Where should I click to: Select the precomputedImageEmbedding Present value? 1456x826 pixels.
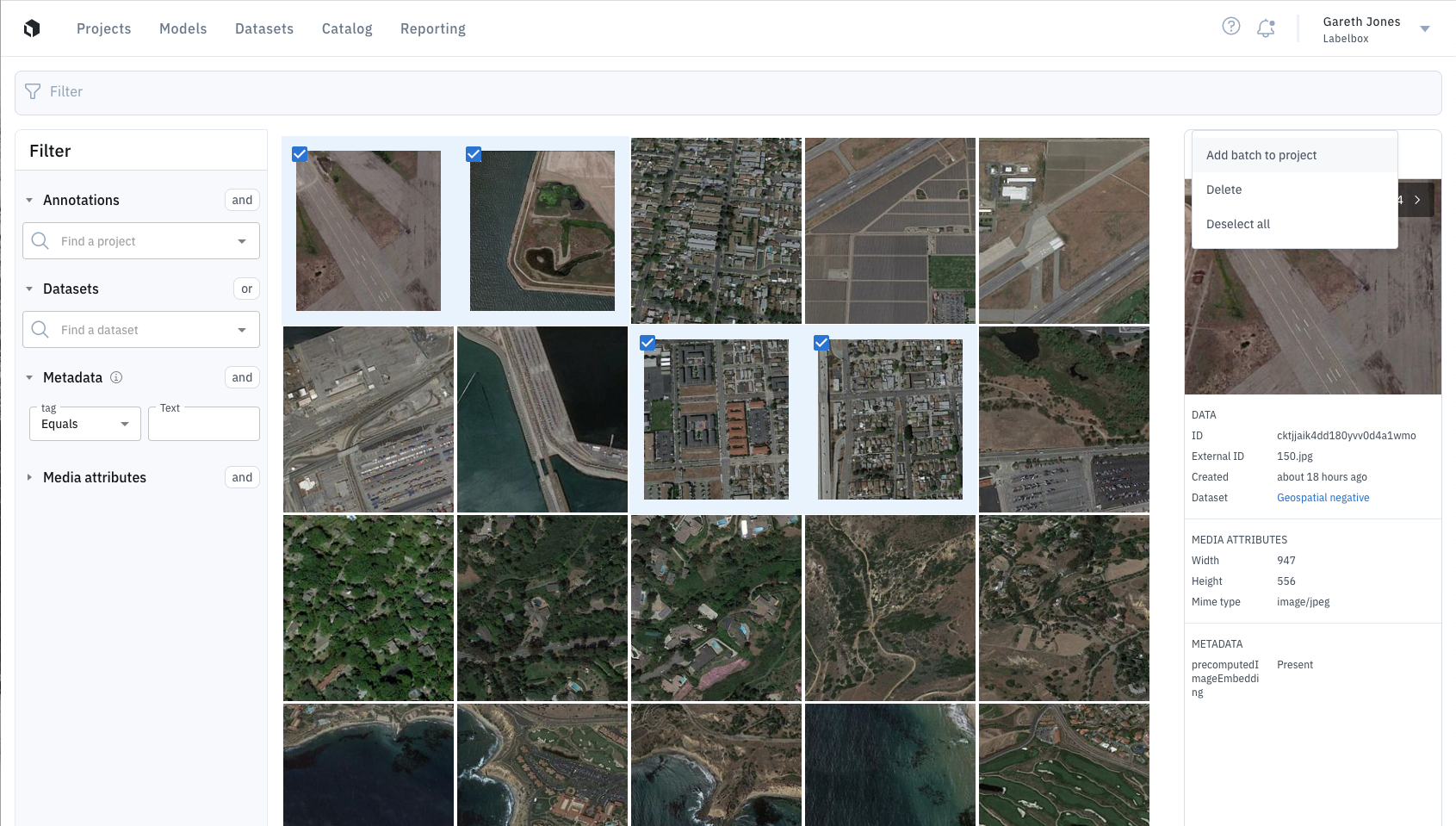[1295, 665]
